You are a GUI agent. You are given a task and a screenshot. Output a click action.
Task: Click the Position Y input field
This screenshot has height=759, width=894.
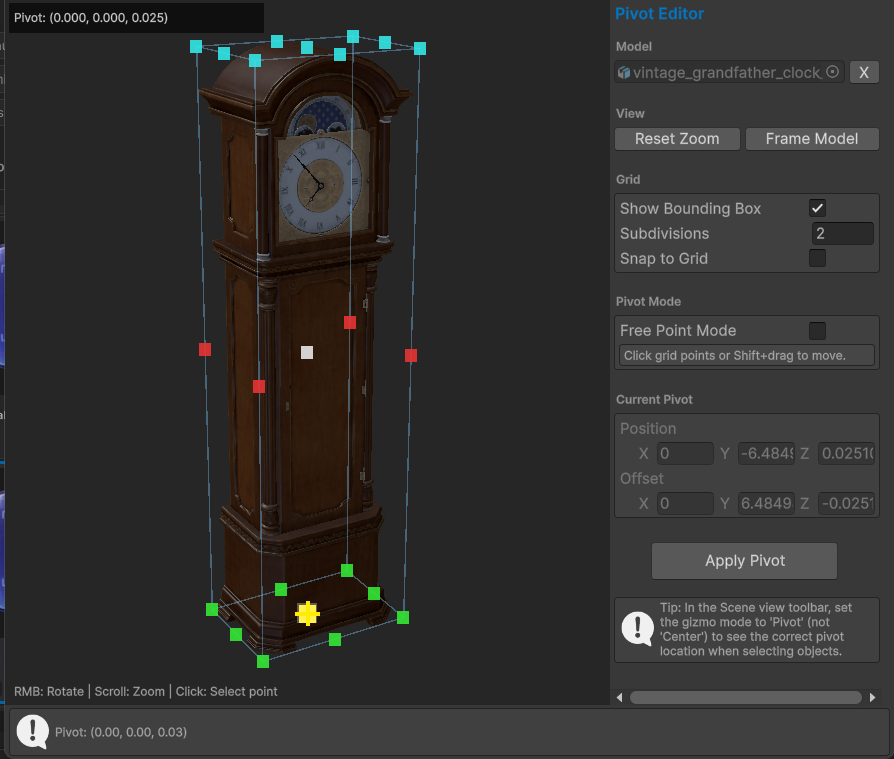[x=773, y=454]
